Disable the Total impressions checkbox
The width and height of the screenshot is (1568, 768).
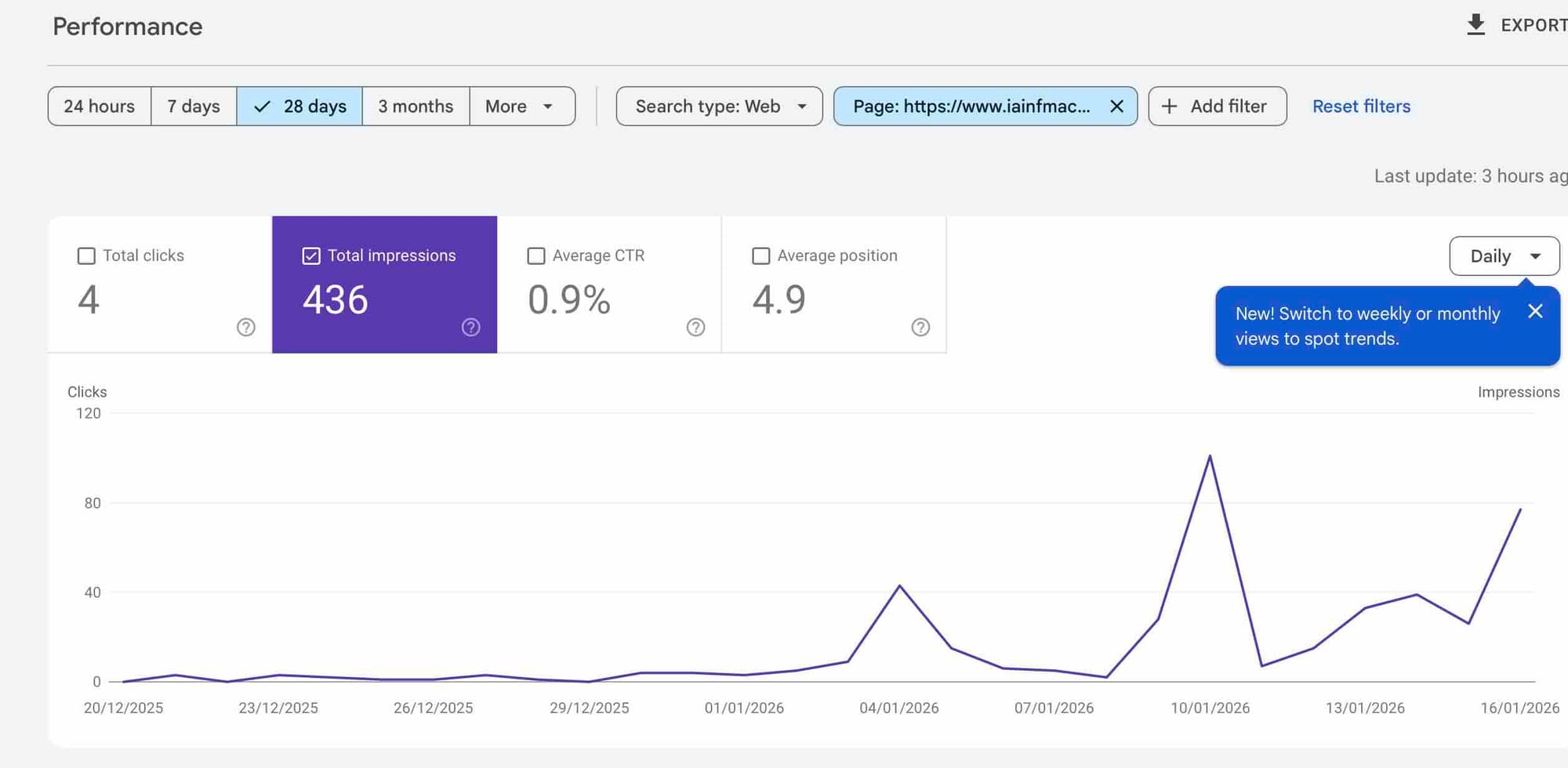point(311,255)
